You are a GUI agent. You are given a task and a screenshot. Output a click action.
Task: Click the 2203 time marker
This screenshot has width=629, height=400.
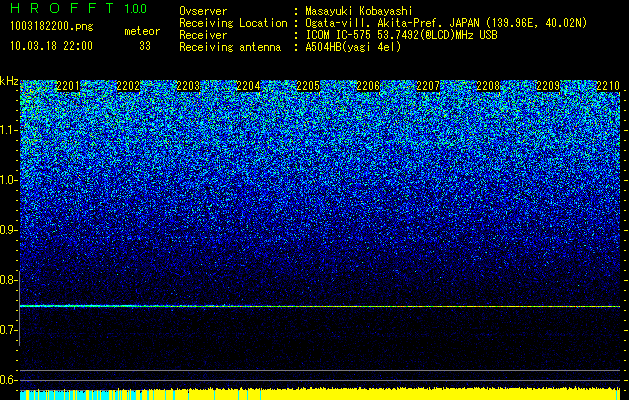[188, 86]
